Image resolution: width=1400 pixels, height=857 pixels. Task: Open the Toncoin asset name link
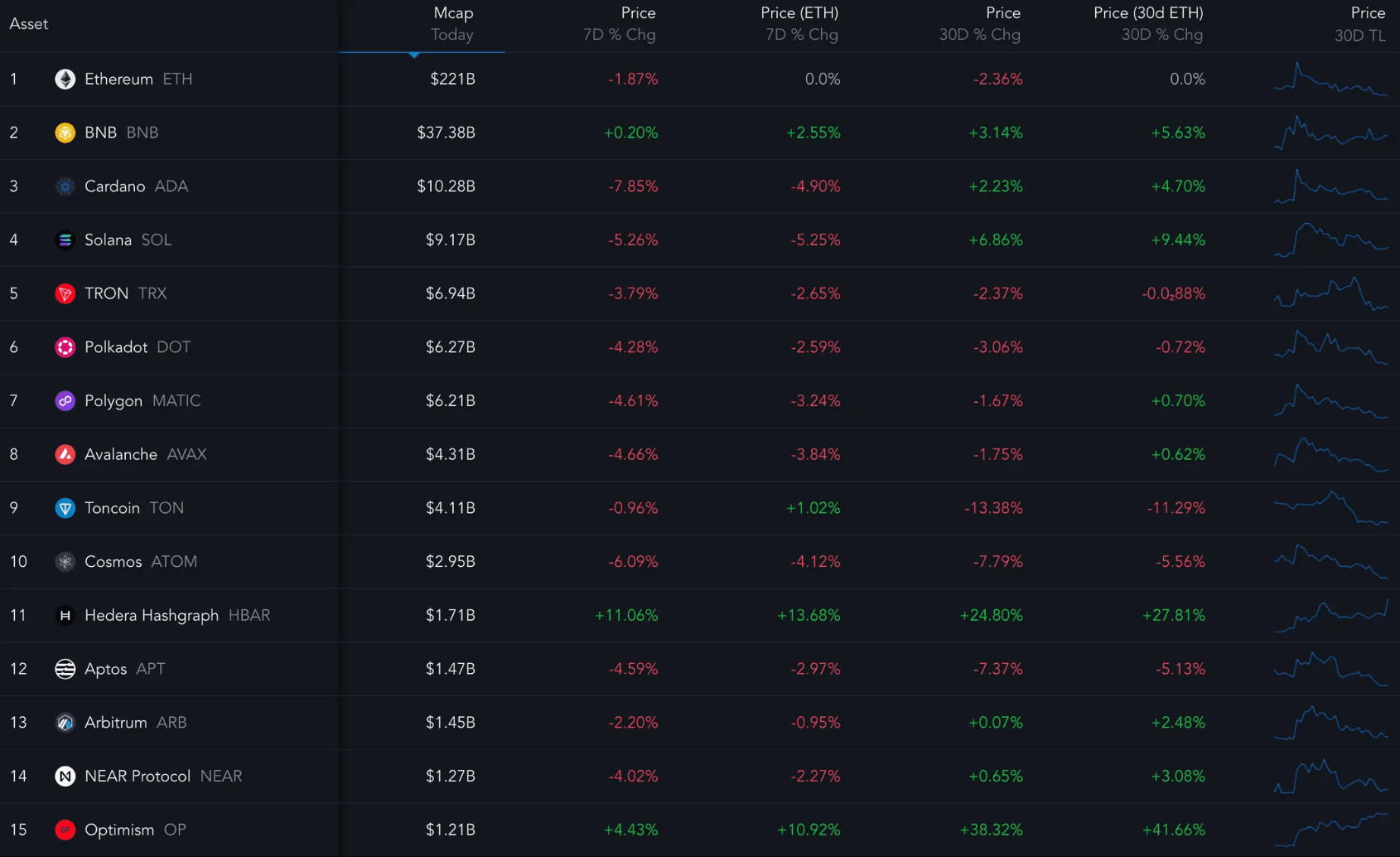tap(112, 508)
